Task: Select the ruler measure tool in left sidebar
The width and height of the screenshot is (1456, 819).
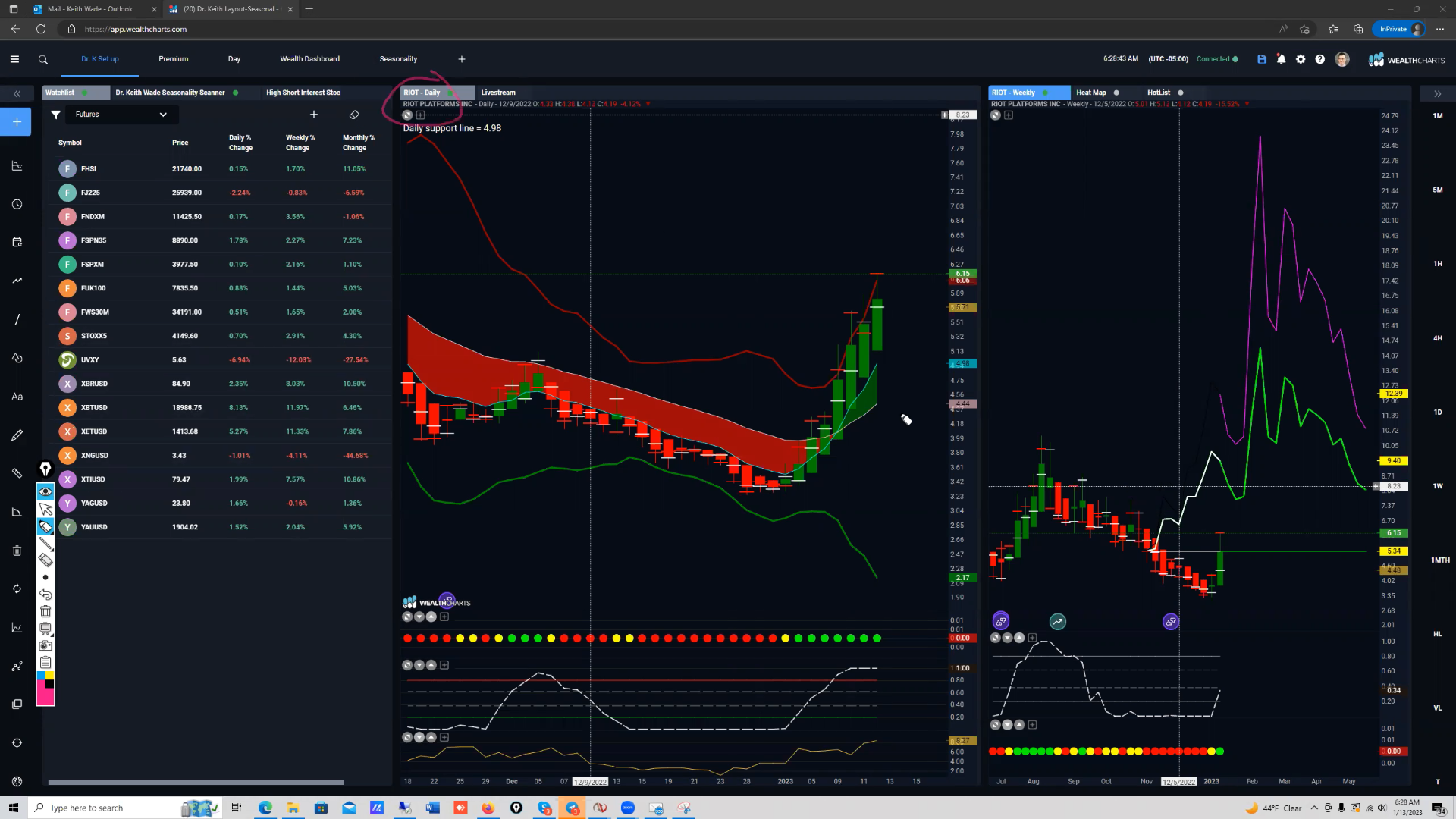Action: [17, 473]
